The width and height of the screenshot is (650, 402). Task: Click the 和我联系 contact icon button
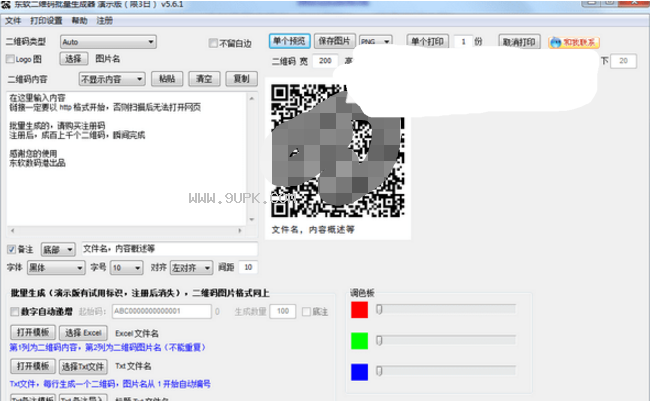click(x=574, y=42)
